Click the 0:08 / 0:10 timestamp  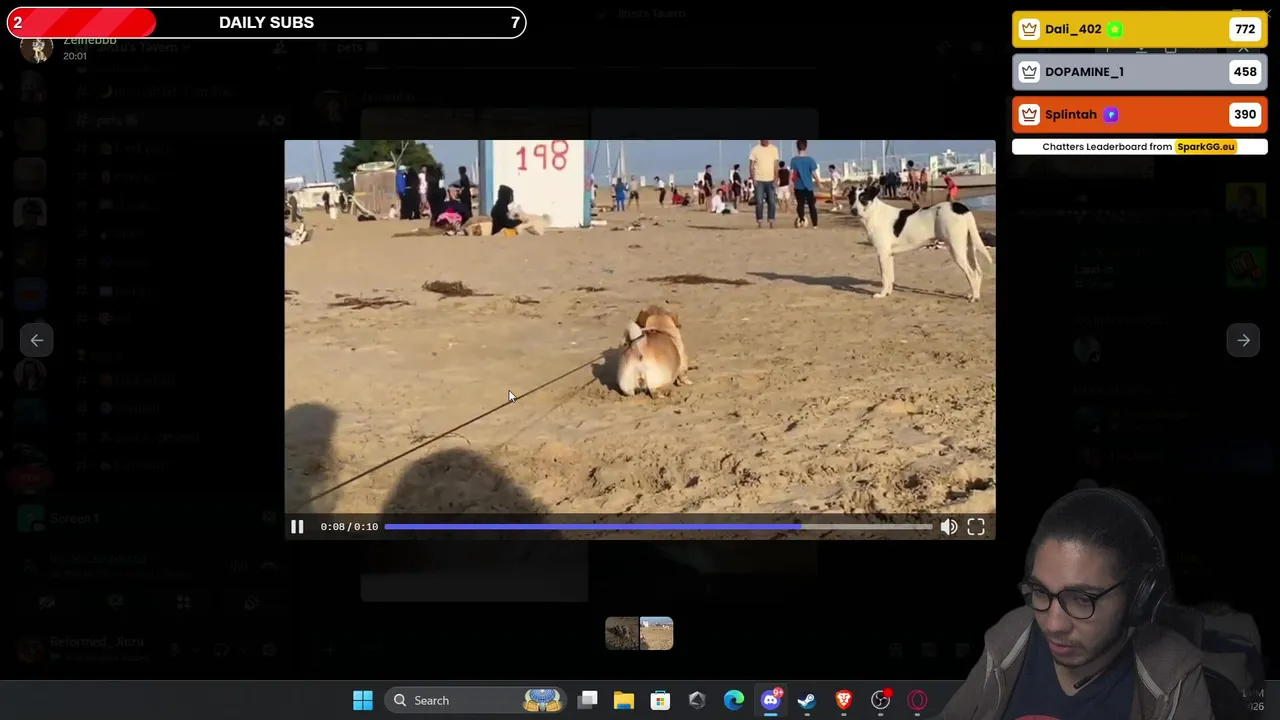pos(349,527)
